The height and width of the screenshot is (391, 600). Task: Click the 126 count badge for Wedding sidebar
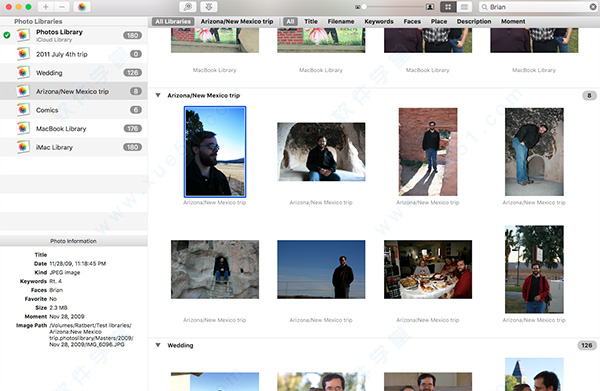[x=132, y=73]
